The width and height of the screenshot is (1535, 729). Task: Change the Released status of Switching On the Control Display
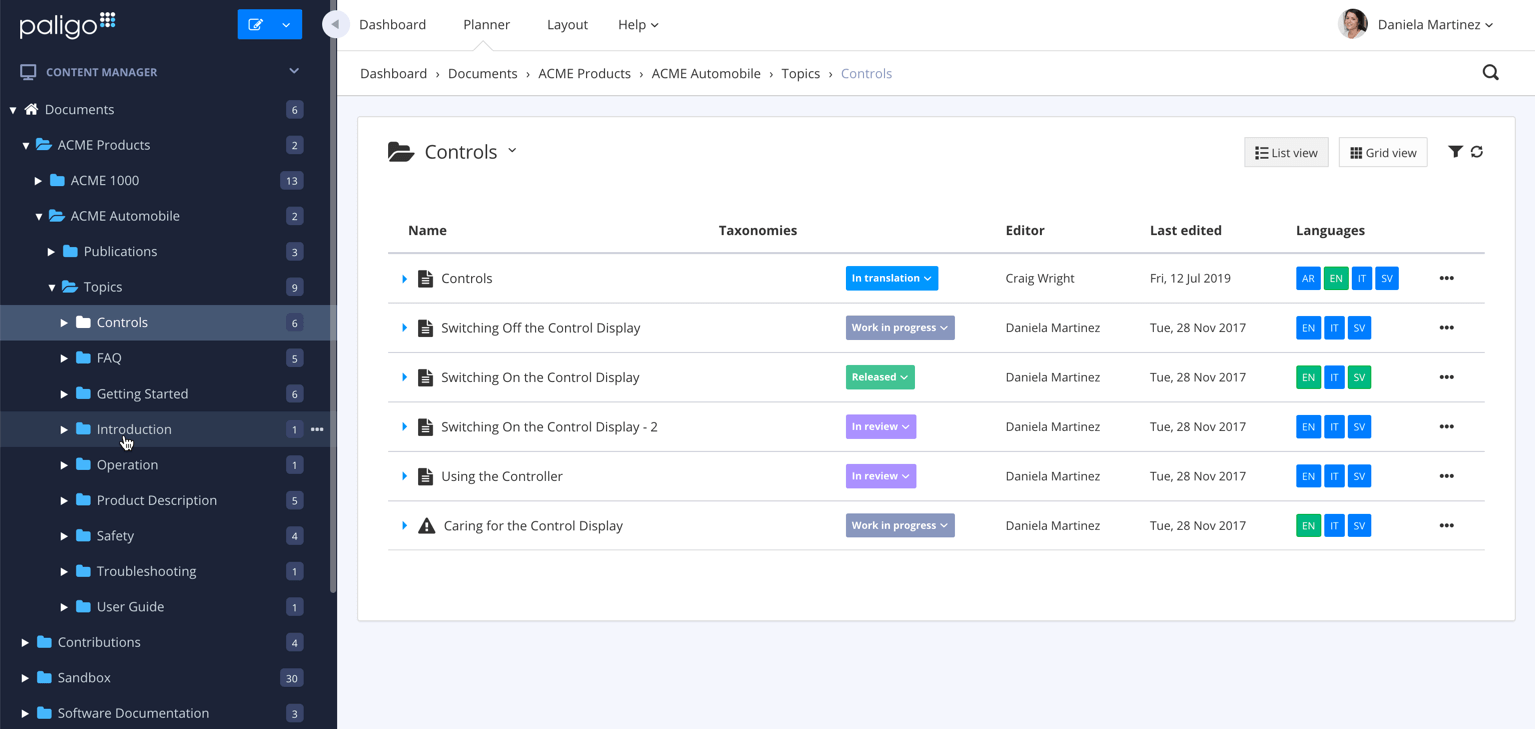[x=879, y=377]
